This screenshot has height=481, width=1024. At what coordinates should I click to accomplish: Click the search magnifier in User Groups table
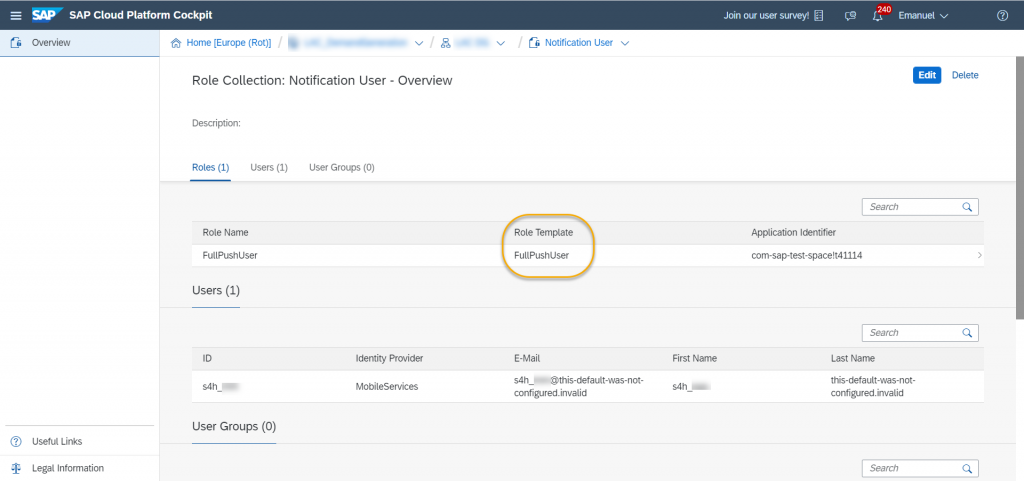pyautogui.click(x=967, y=469)
